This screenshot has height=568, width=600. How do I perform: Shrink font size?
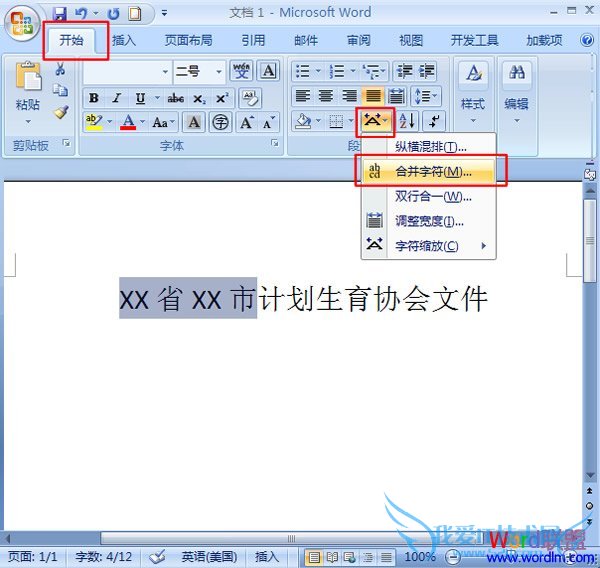(x=269, y=122)
